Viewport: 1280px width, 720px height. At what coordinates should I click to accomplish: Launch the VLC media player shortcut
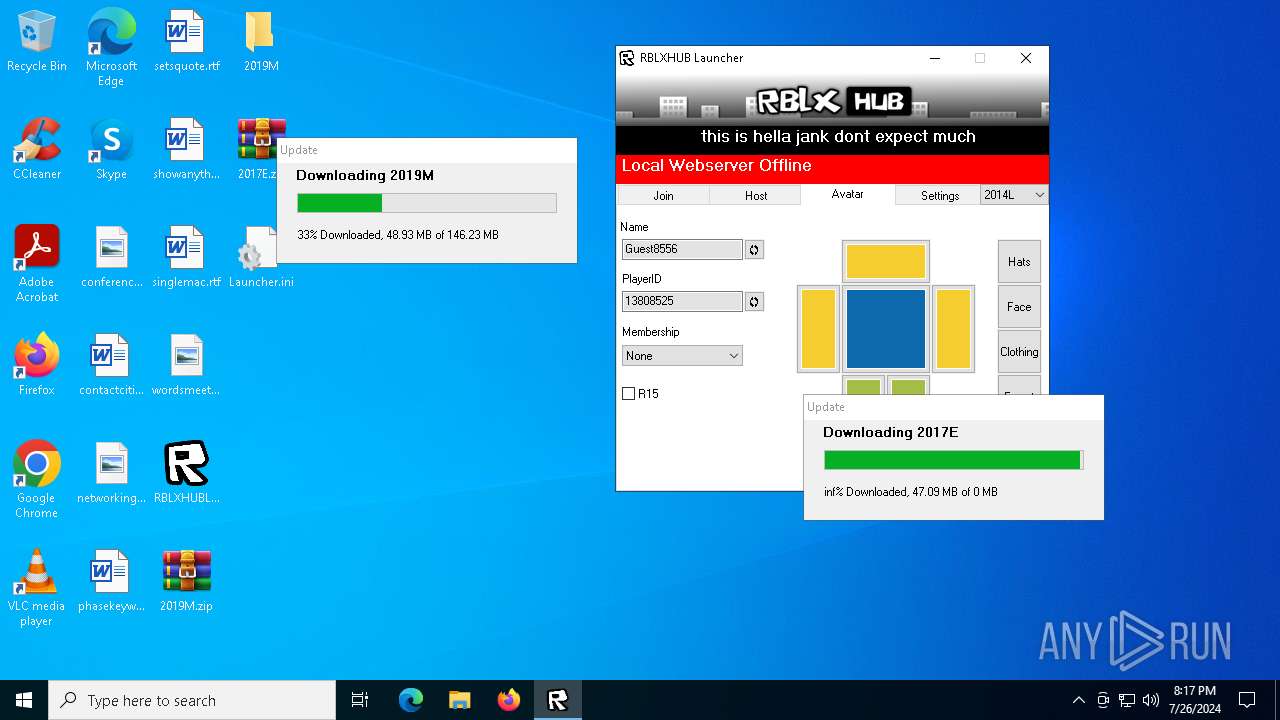pos(37,588)
